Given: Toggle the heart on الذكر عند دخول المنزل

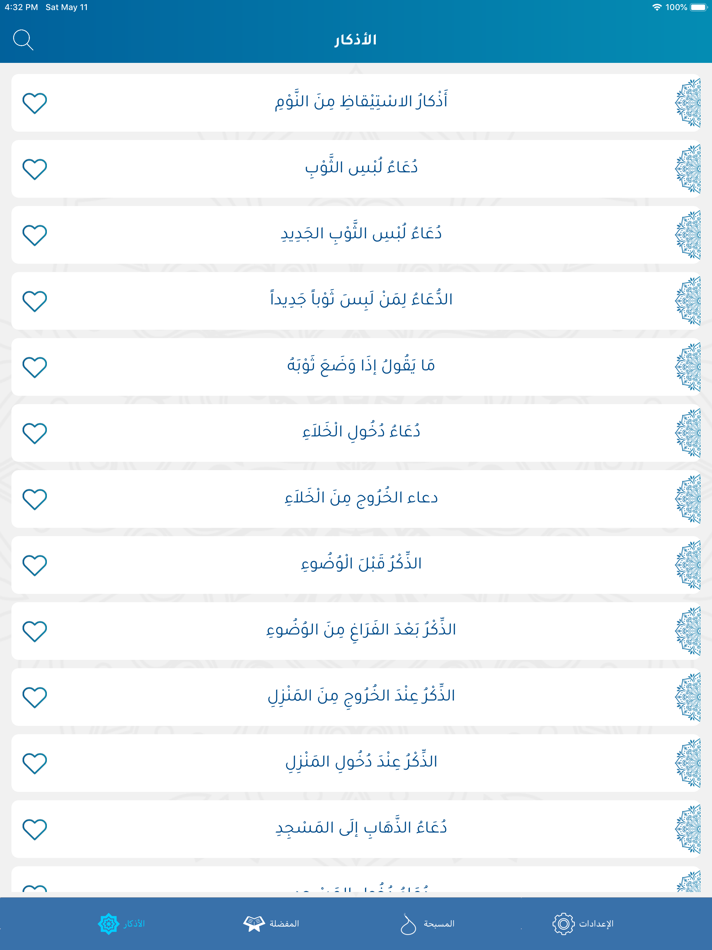Looking at the screenshot, I should (x=34, y=762).
